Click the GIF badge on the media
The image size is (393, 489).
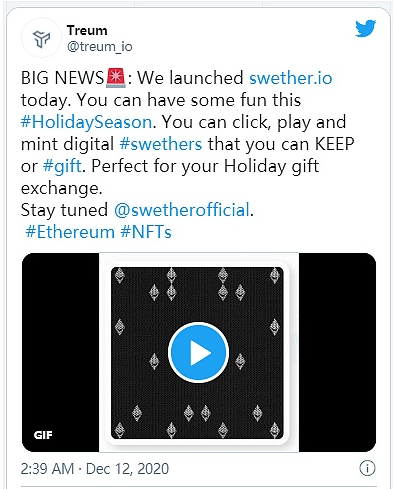tap(43, 435)
